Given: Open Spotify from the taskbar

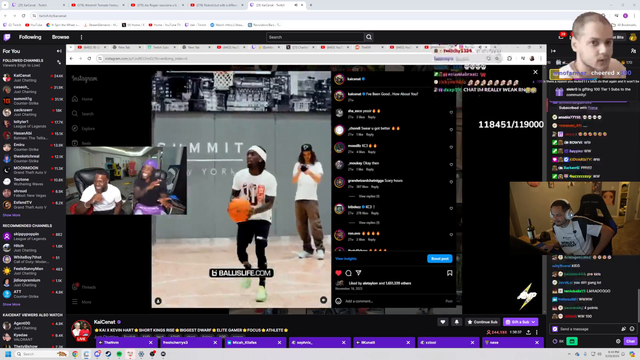Looking at the screenshot, I should pyautogui.click(x=119, y=354).
